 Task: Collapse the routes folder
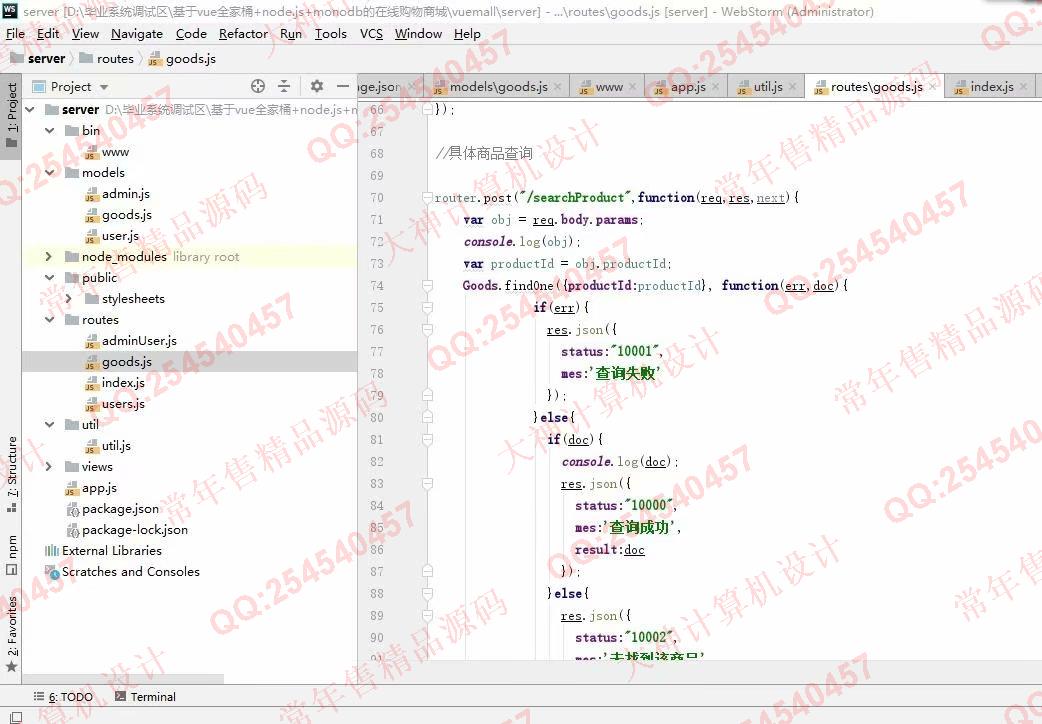pyautogui.click(x=50, y=319)
